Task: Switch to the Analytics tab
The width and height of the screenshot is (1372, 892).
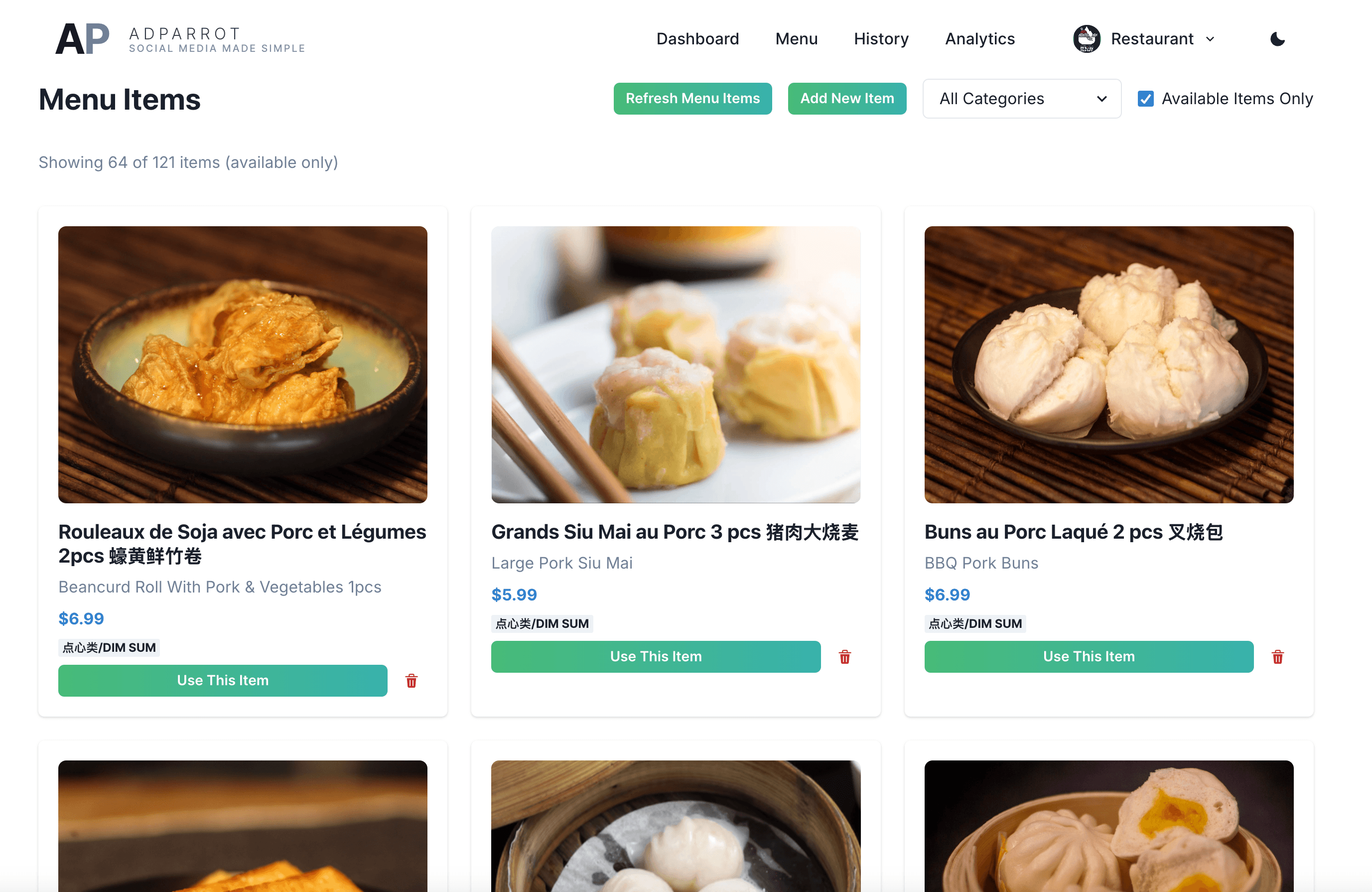Action: coord(981,39)
